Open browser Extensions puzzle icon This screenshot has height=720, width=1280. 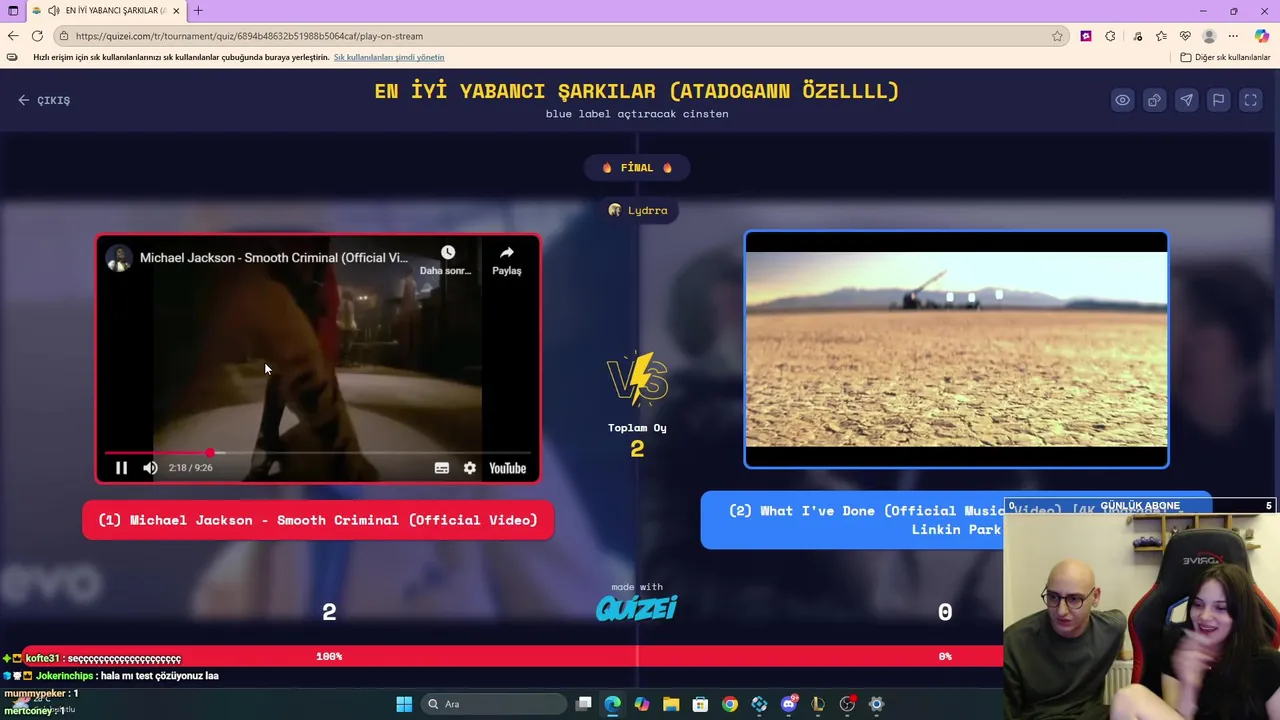[x=1110, y=36]
